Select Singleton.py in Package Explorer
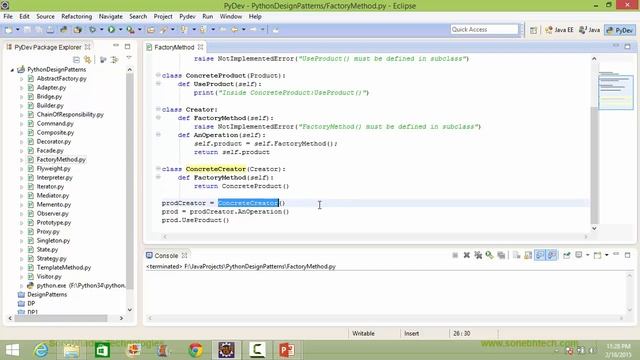The image size is (640, 360). click(53, 240)
